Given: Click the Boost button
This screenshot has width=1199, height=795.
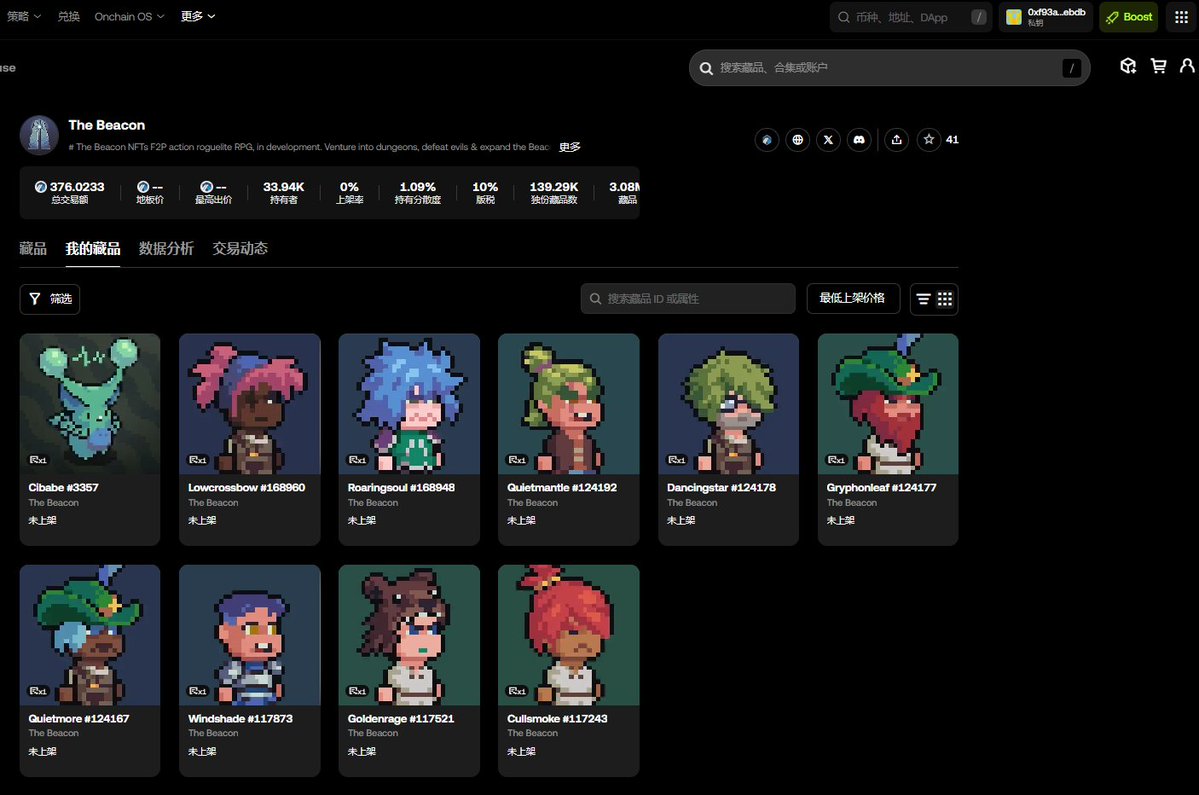Looking at the screenshot, I should 1129,17.
